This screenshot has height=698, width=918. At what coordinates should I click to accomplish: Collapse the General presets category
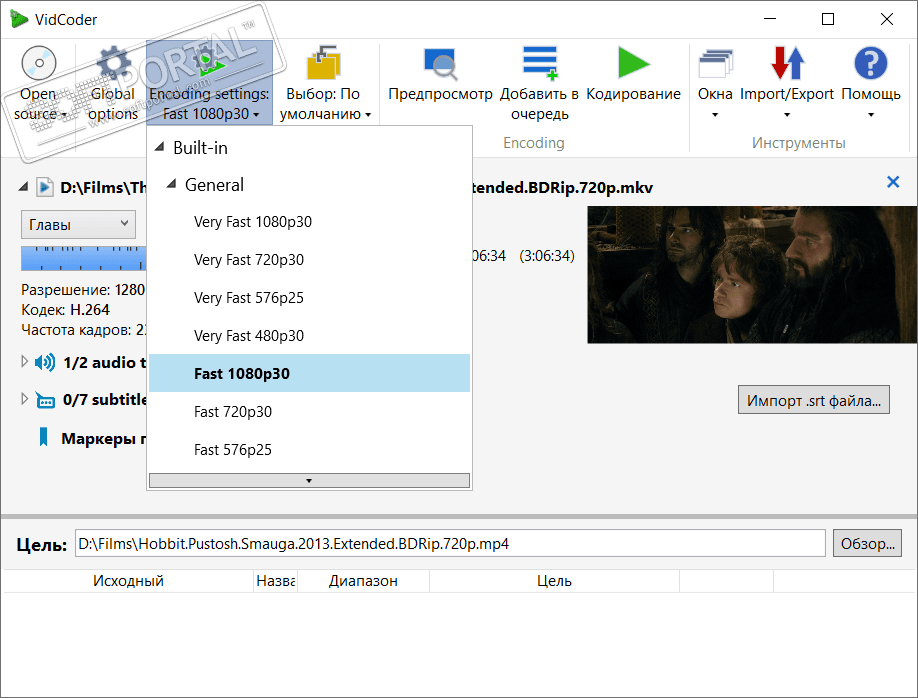click(x=171, y=184)
